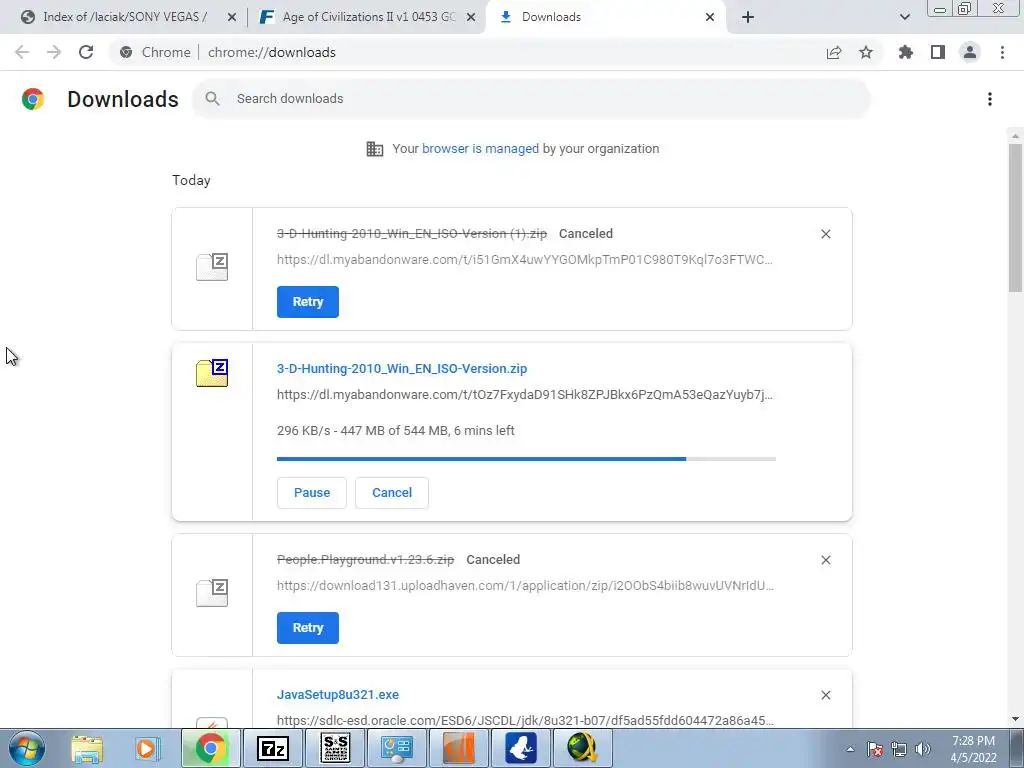Viewport: 1024px width, 768px height.
Task: Open the S&S taskbar application
Action: coord(336,748)
